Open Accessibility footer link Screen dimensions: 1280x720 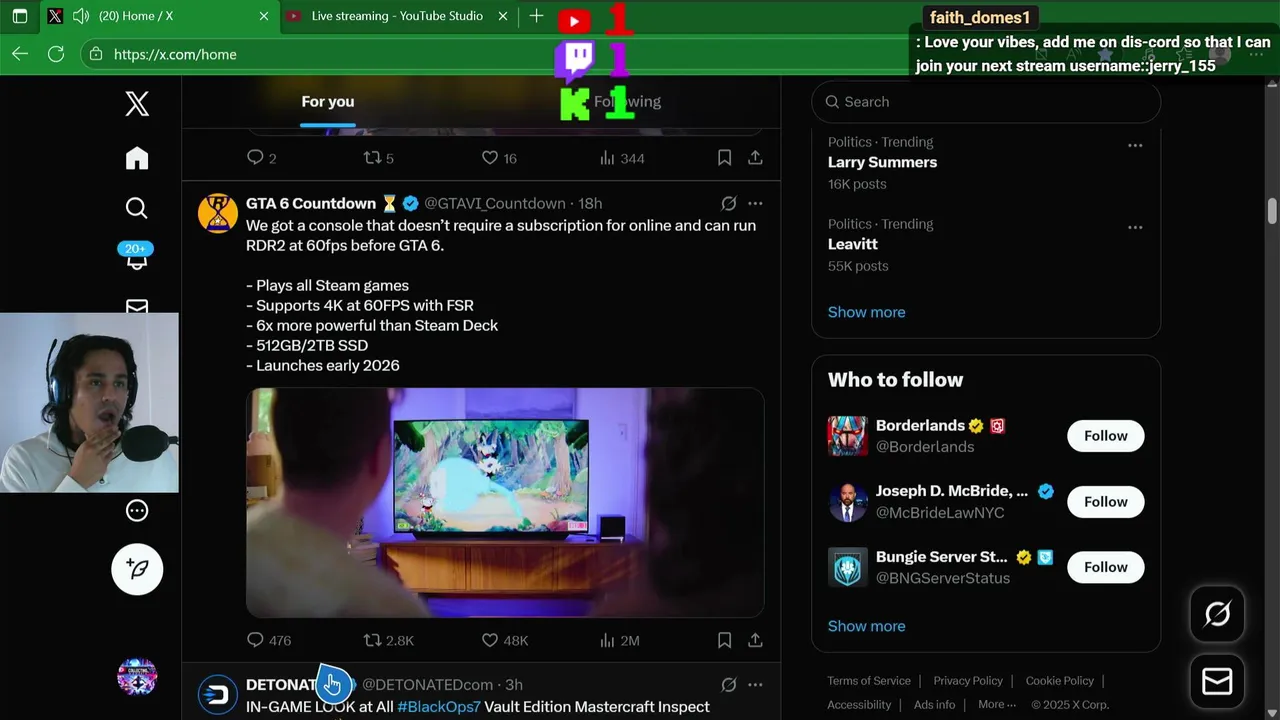[859, 705]
